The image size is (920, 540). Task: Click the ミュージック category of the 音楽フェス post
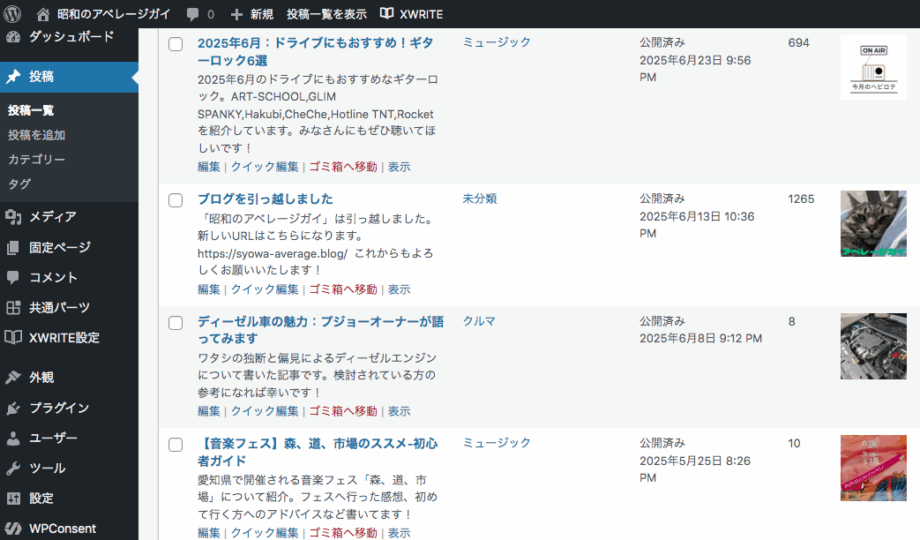point(496,443)
